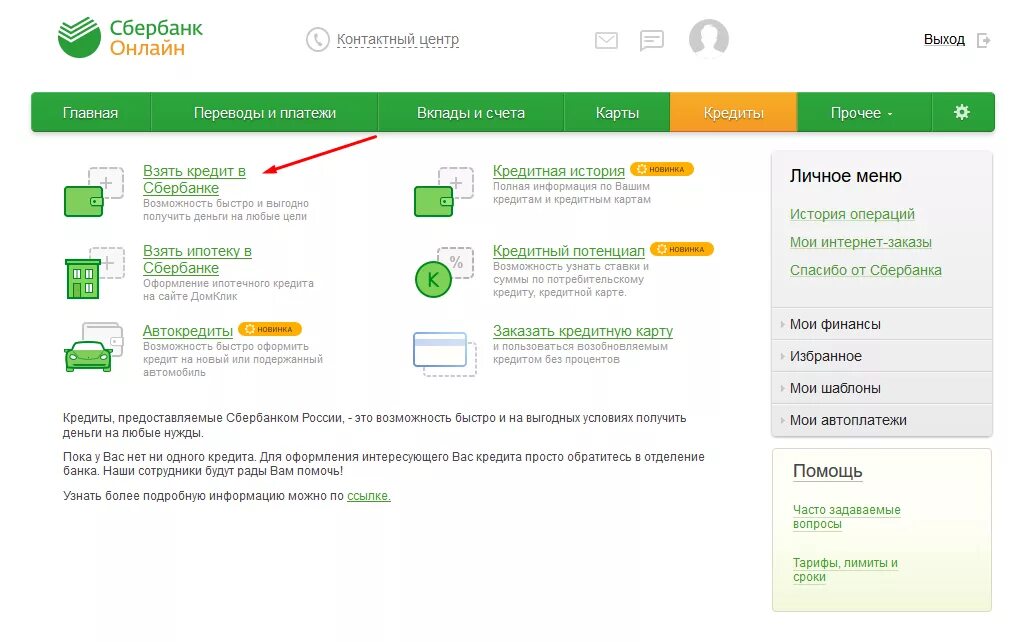
Task: Click the ссылке link in the info text
Action: (369, 496)
